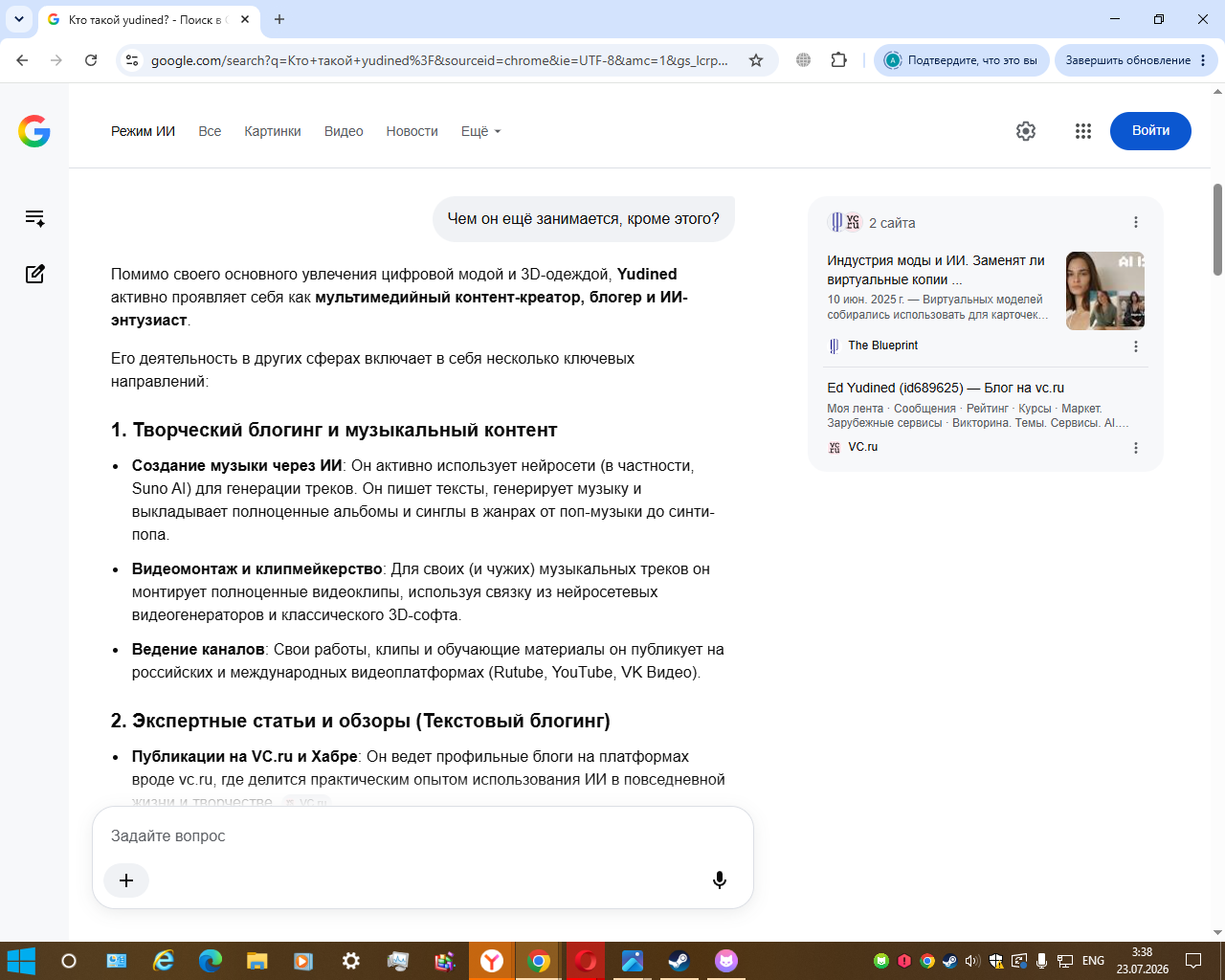The height and width of the screenshot is (980, 1225).
Task: Open Chrome extensions puzzle icon
Action: coord(839,60)
